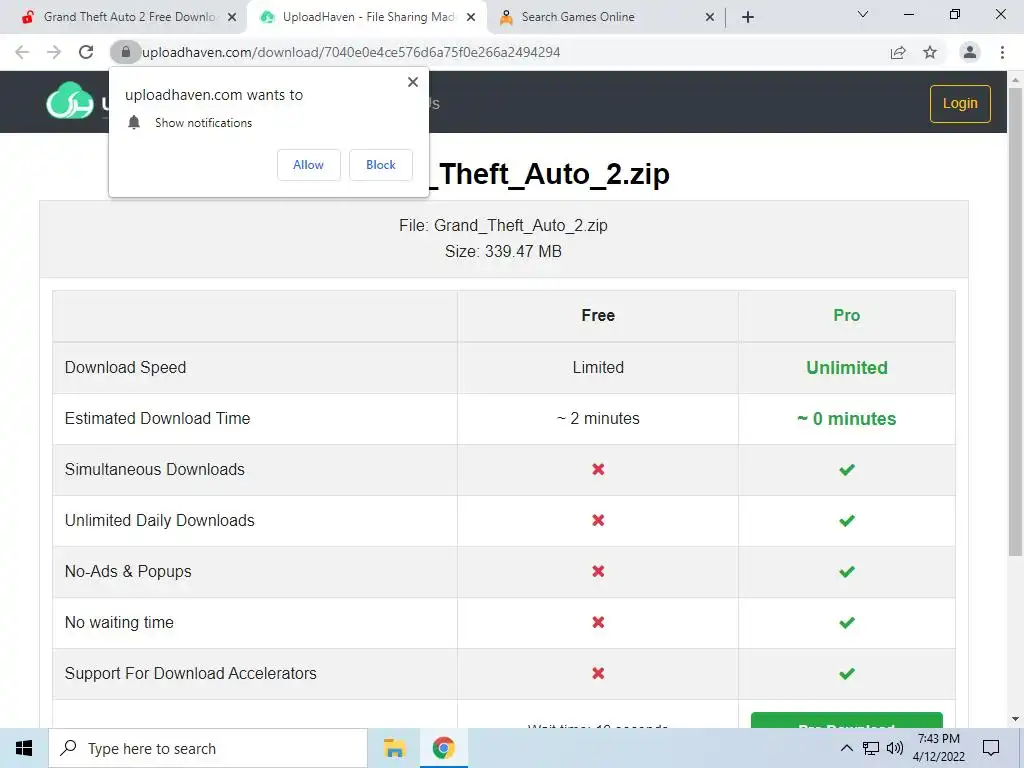Bookmark this page with star icon

click(930, 52)
